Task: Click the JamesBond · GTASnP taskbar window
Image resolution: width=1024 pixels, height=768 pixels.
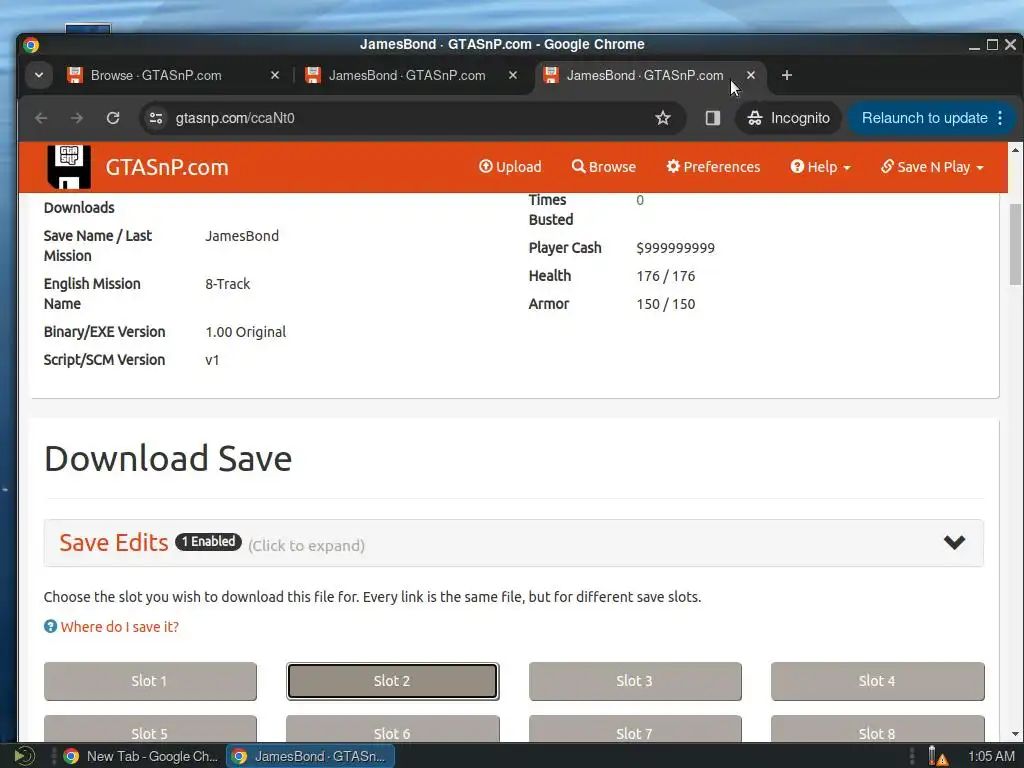Action: 310,756
